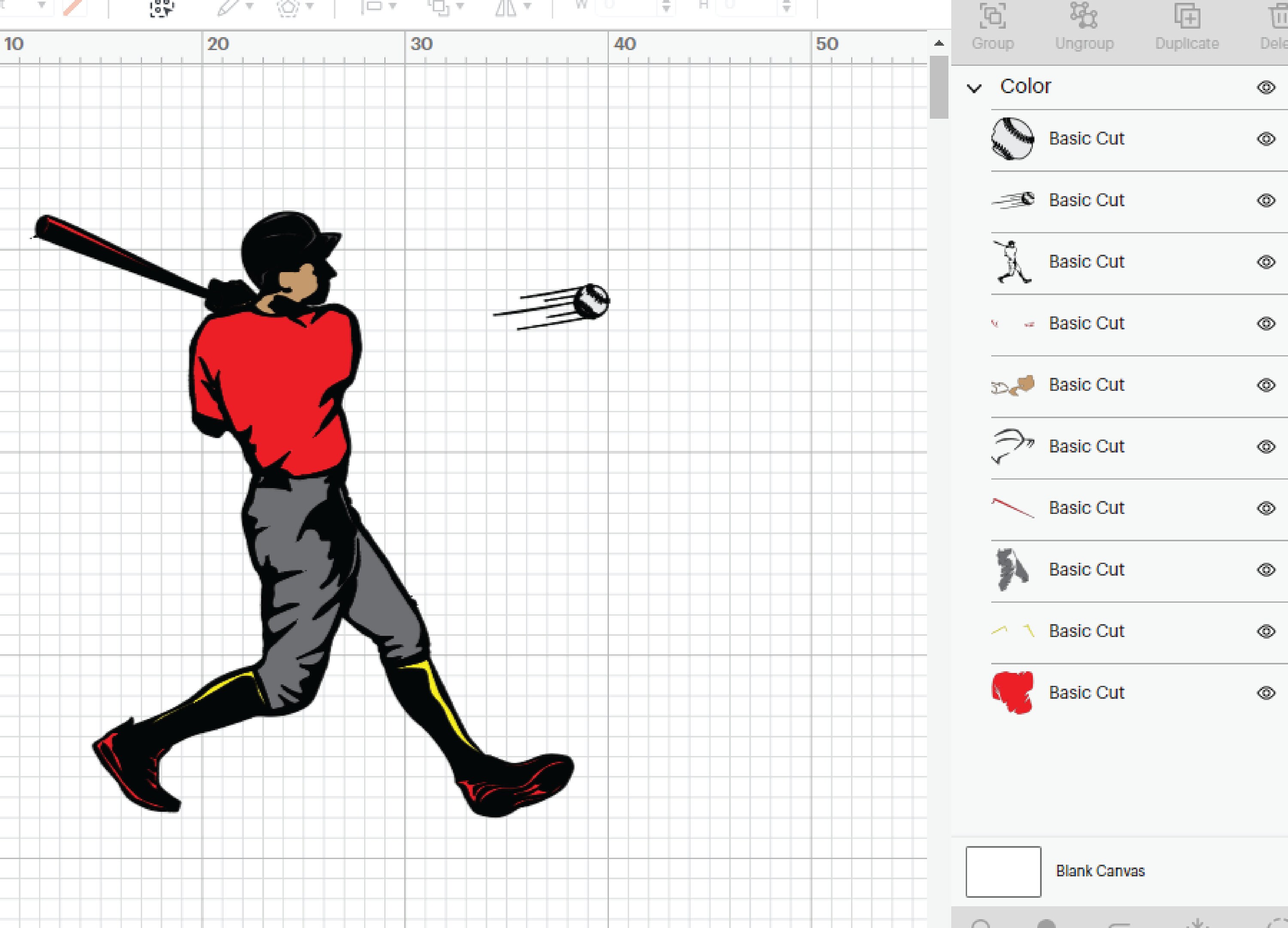Select the yellow sock stripes layer thumbnail
This screenshot has height=928, width=1288.
[x=1012, y=631]
